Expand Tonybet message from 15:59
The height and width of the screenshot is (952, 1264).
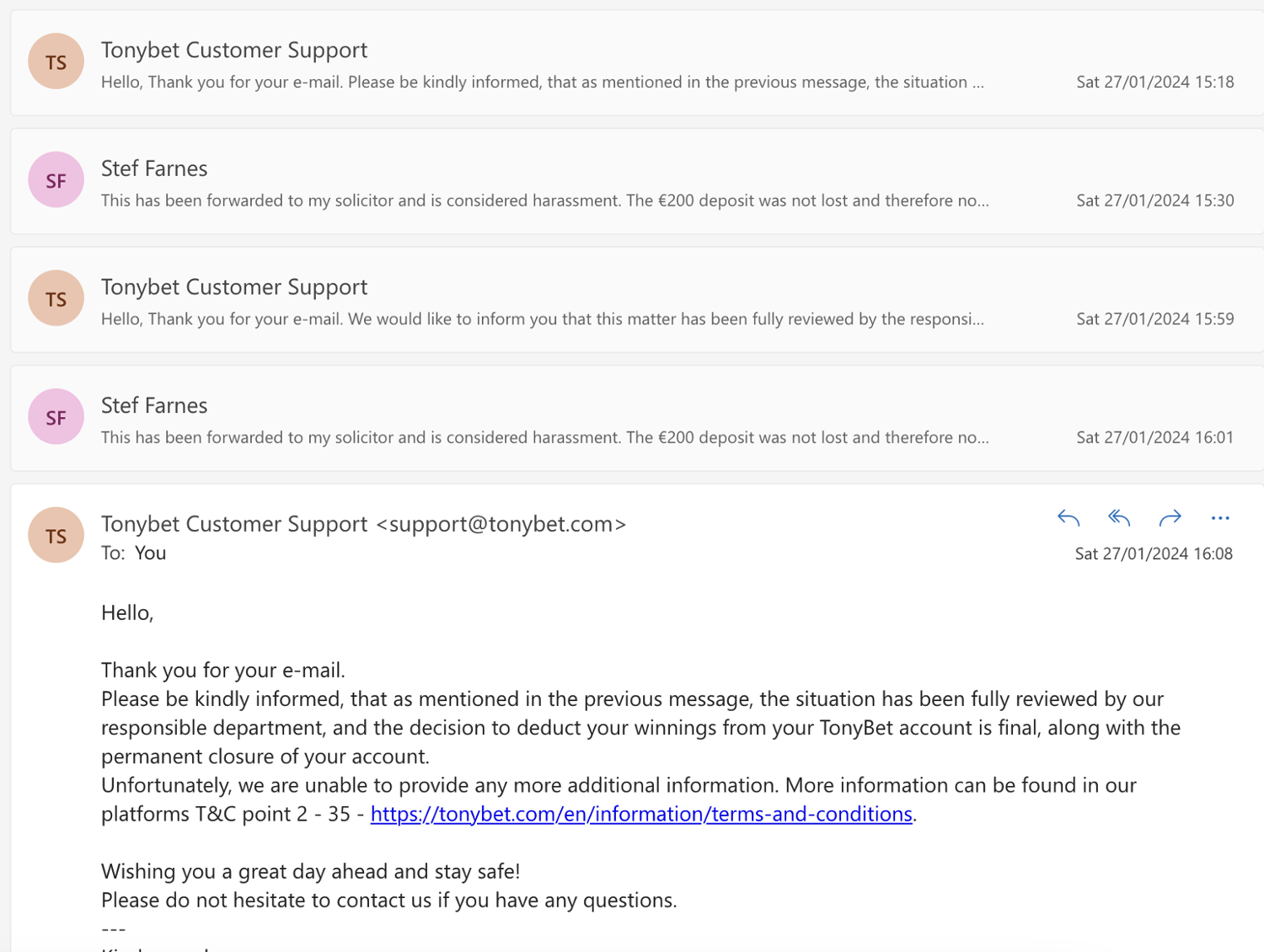234,287
